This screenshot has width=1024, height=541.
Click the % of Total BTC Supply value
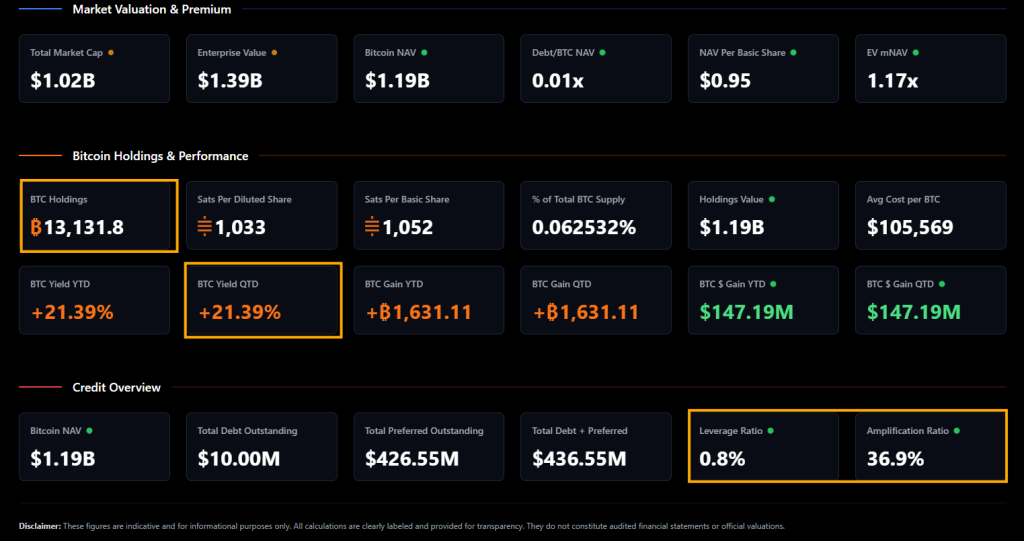(584, 227)
